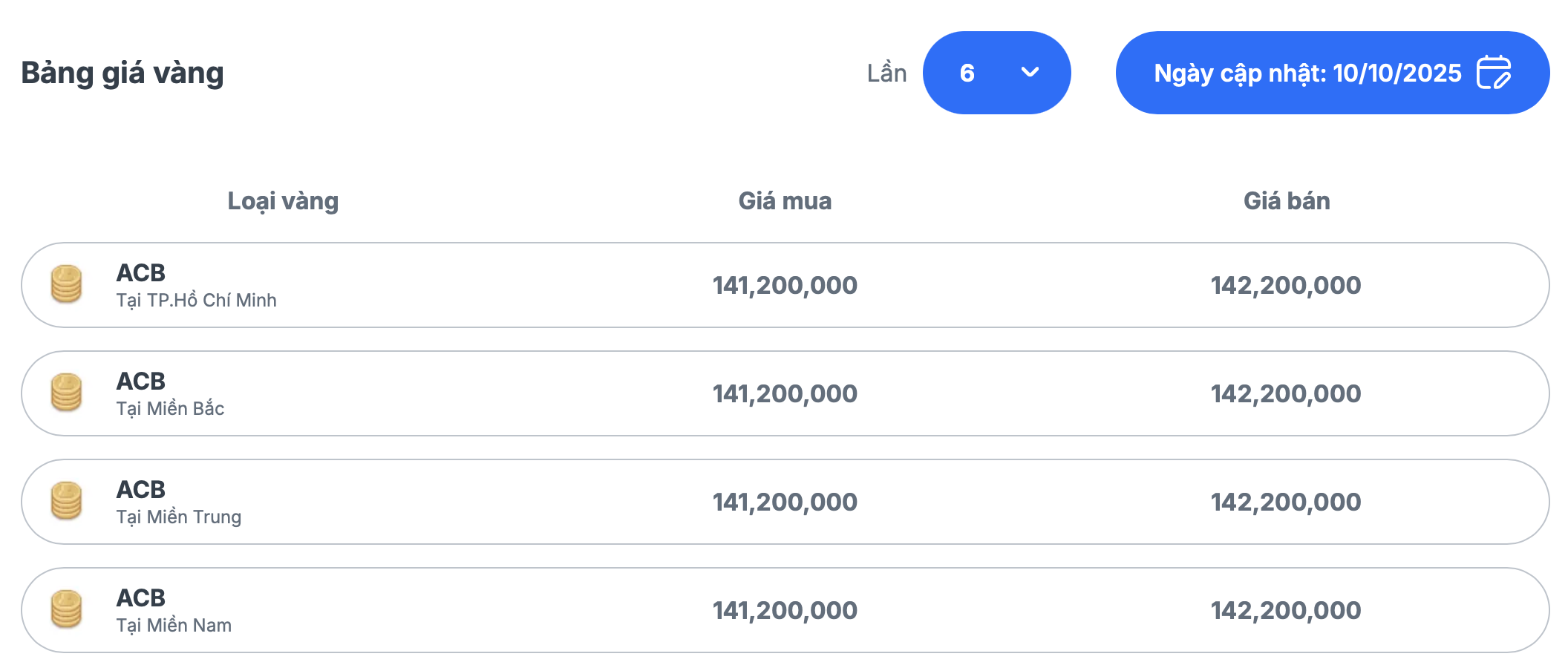Click the chevron arrow in Lần selector
Image resolution: width=1568 pixels, height=668 pixels.
pos(1030,73)
